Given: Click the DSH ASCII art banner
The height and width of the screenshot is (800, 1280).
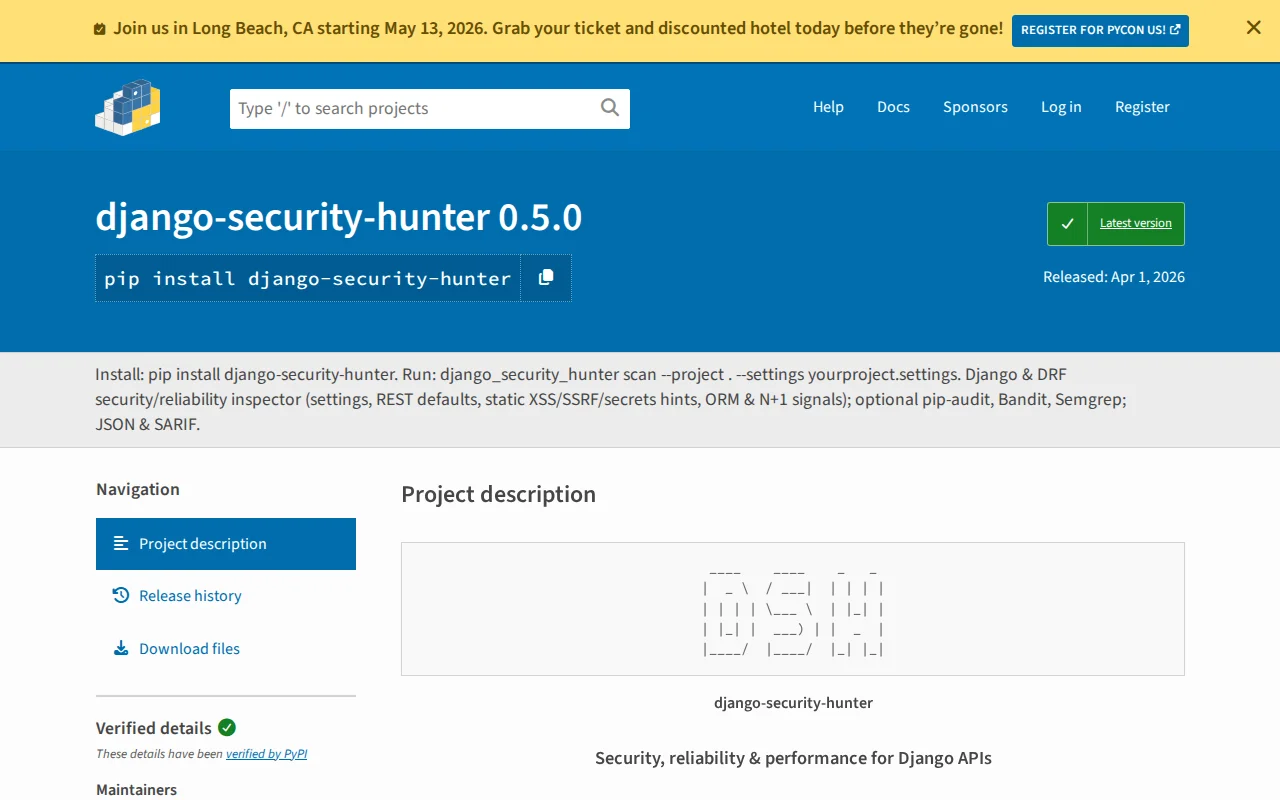Looking at the screenshot, I should 793,609.
